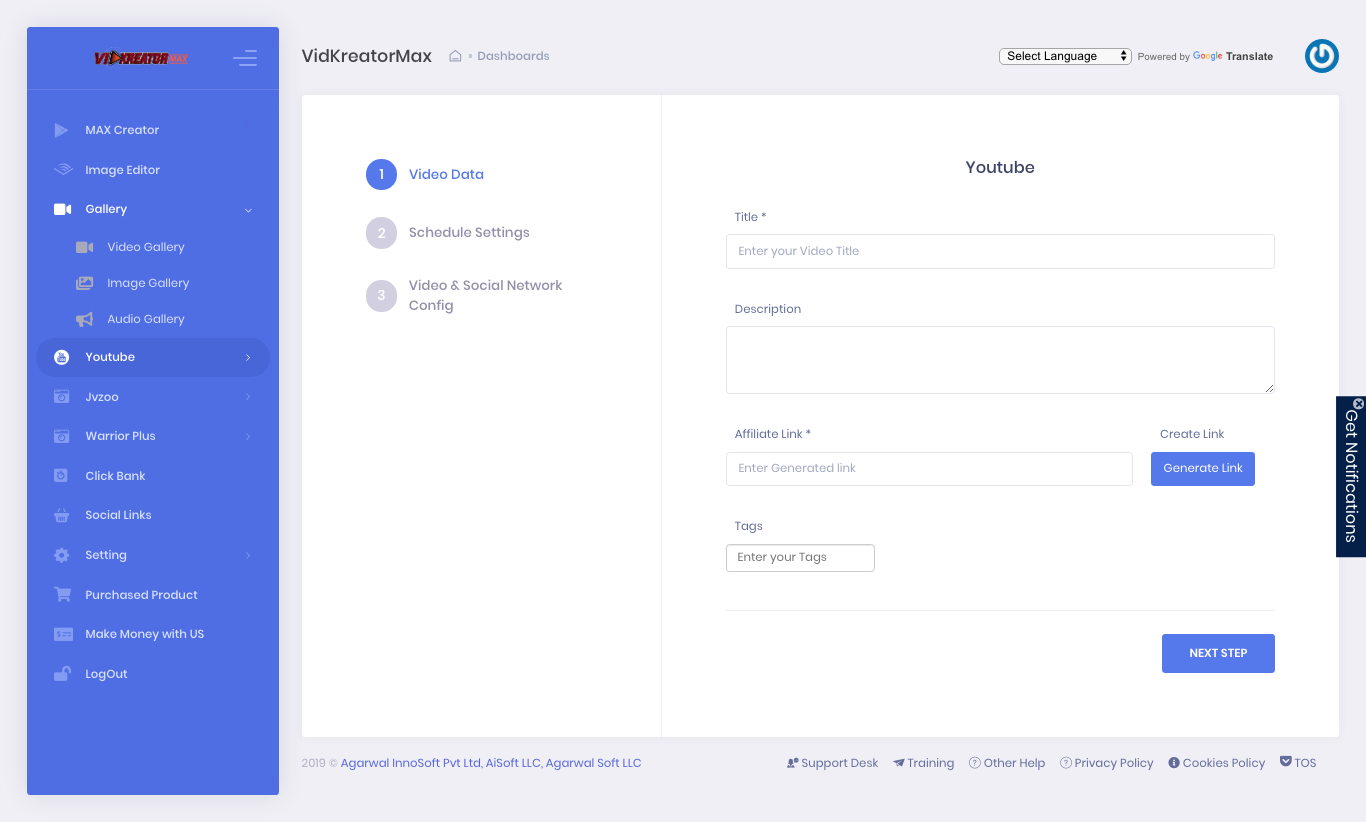Click the MAX Creator play icon
The height and width of the screenshot is (822, 1366).
[x=62, y=130]
